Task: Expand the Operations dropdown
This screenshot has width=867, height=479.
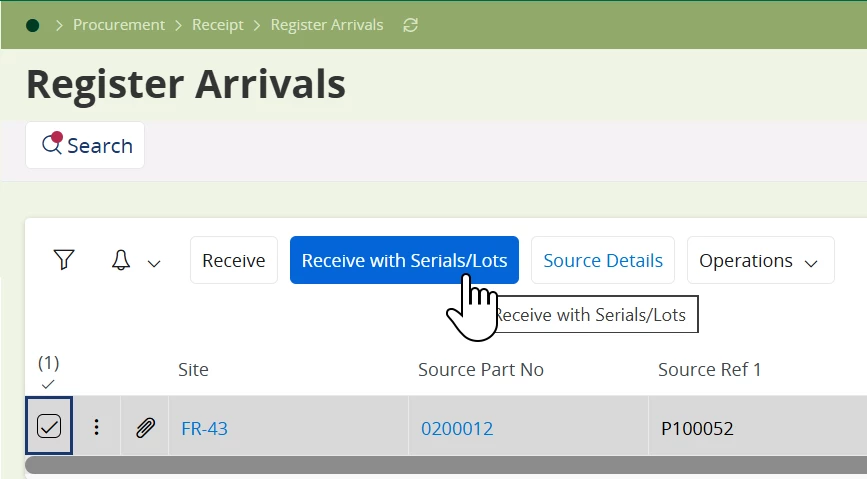Action: coord(760,260)
